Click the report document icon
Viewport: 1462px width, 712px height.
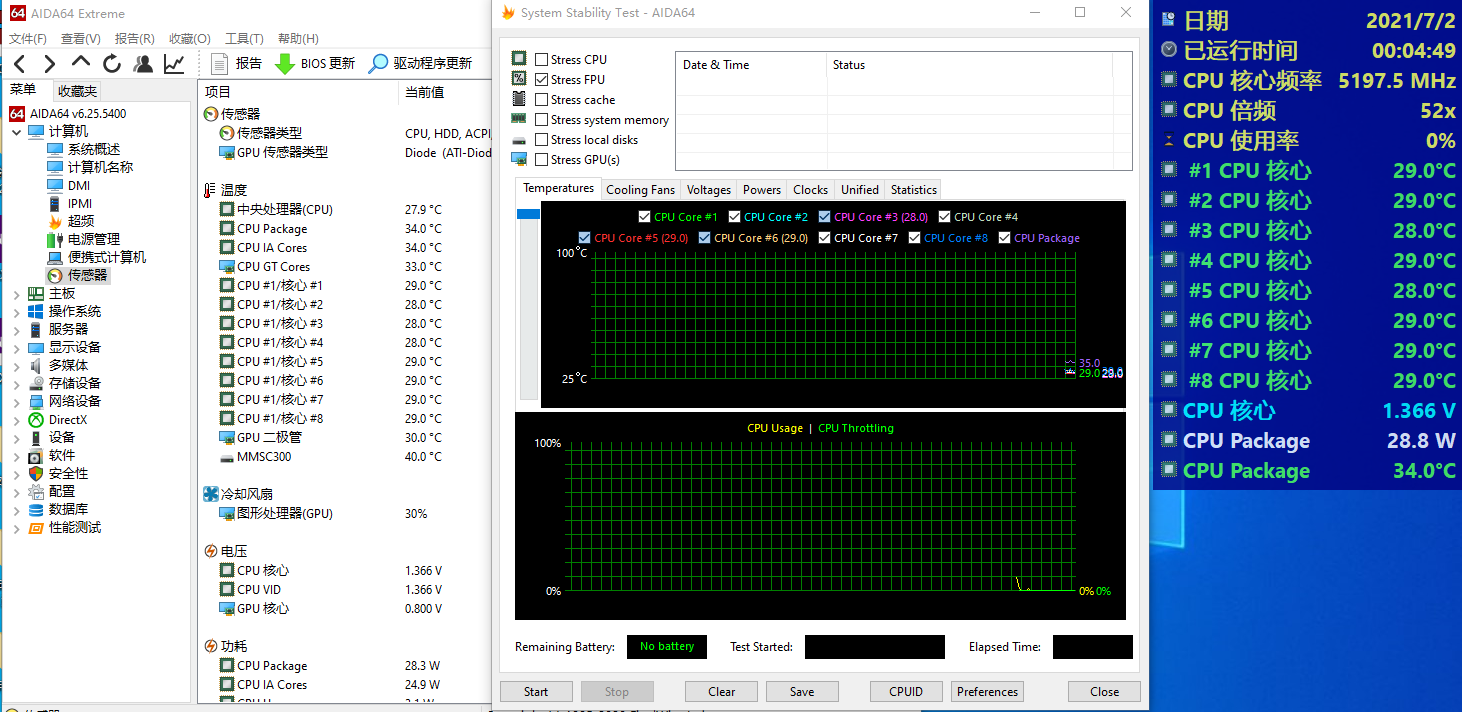219,64
